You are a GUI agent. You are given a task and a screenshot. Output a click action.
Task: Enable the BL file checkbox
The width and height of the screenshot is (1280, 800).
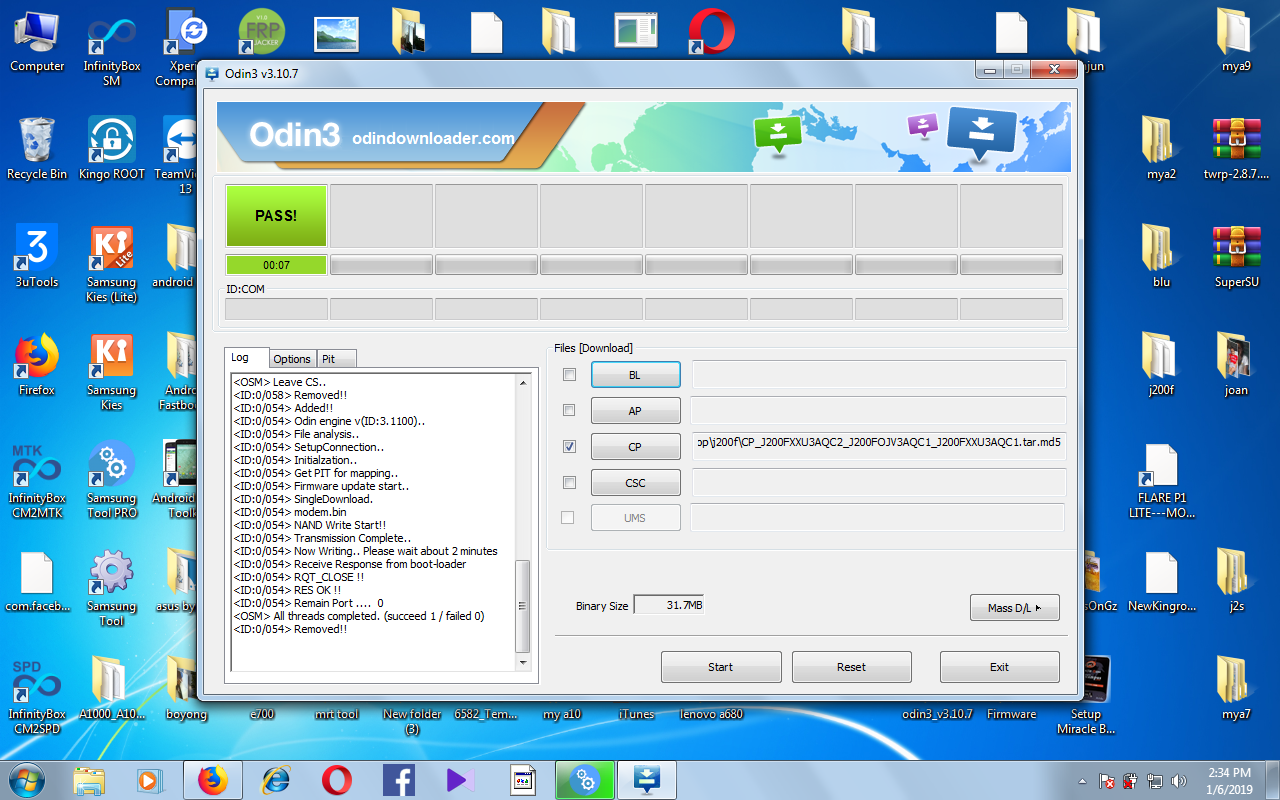[x=569, y=375]
